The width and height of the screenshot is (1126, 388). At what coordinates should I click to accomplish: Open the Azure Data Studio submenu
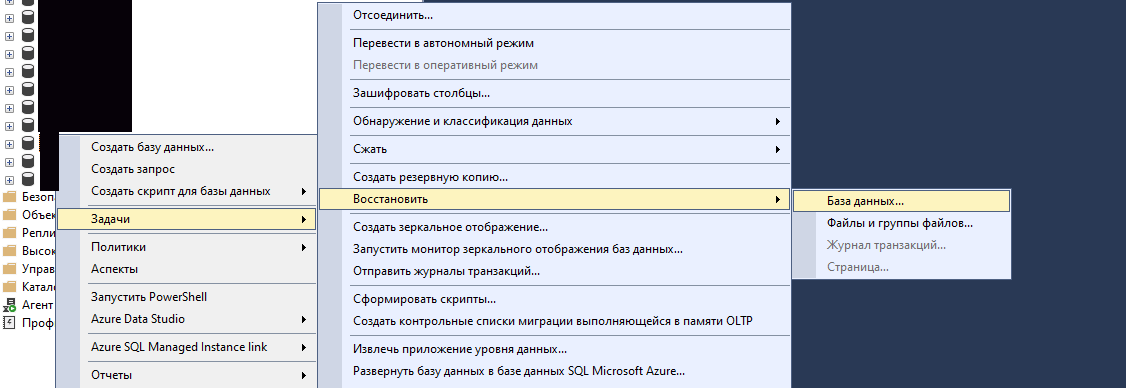(186, 319)
